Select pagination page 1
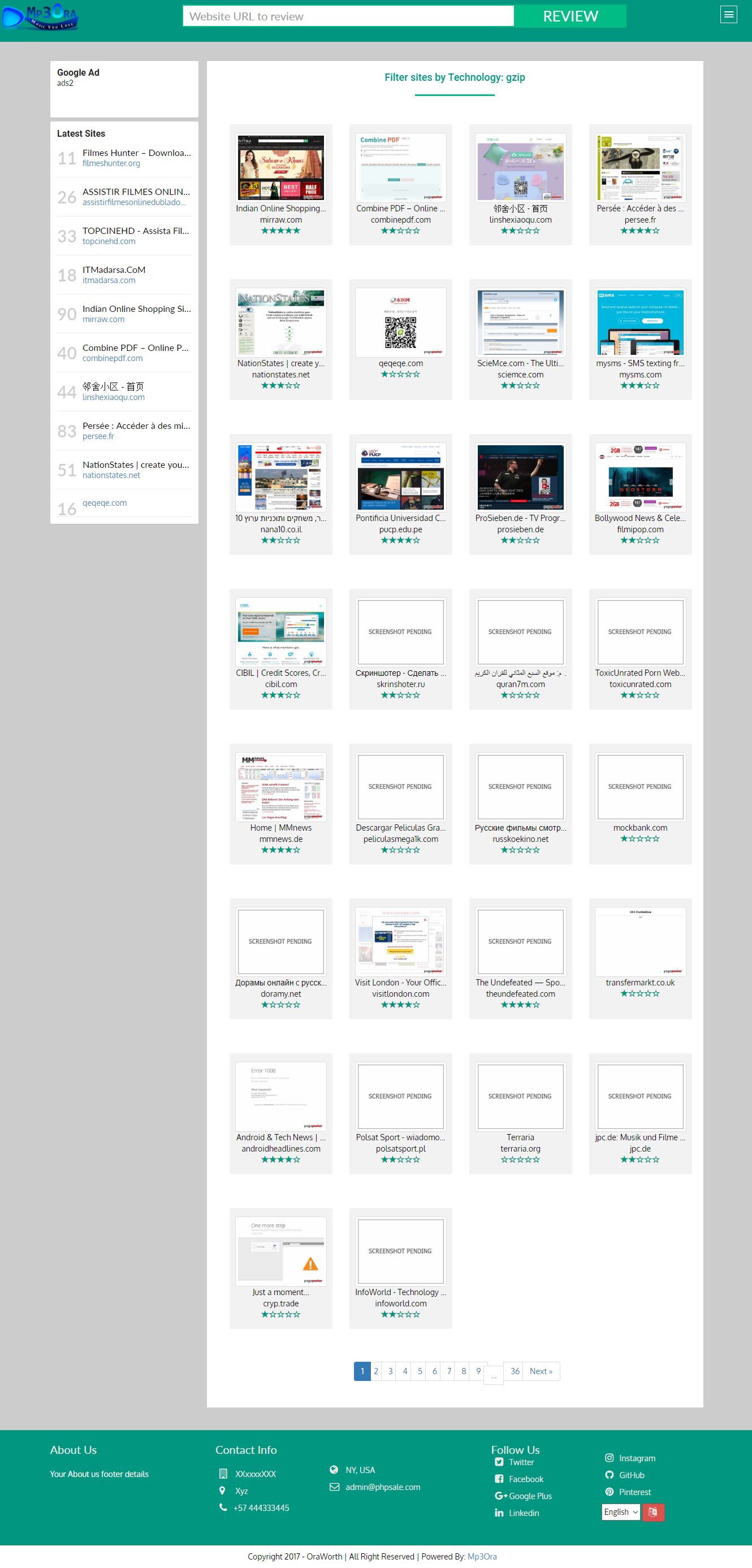 click(362, 1371)
